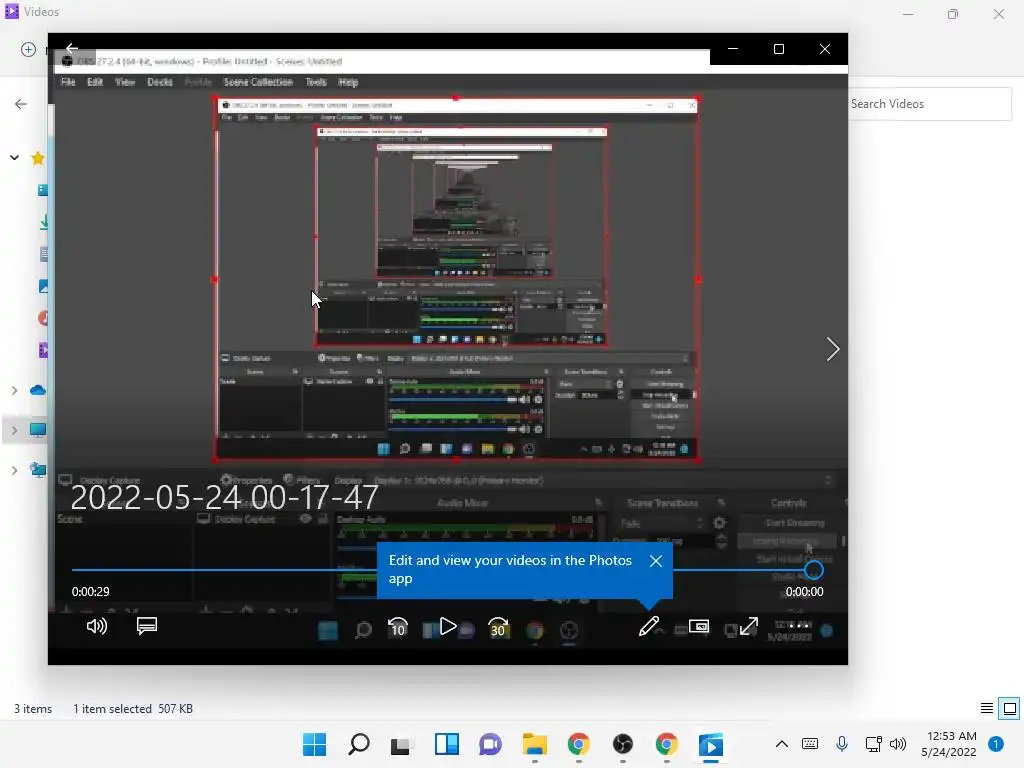The width and height of the screenshot is (1024, 768).
Task: Open the pencil edit options
Action: 648,626
